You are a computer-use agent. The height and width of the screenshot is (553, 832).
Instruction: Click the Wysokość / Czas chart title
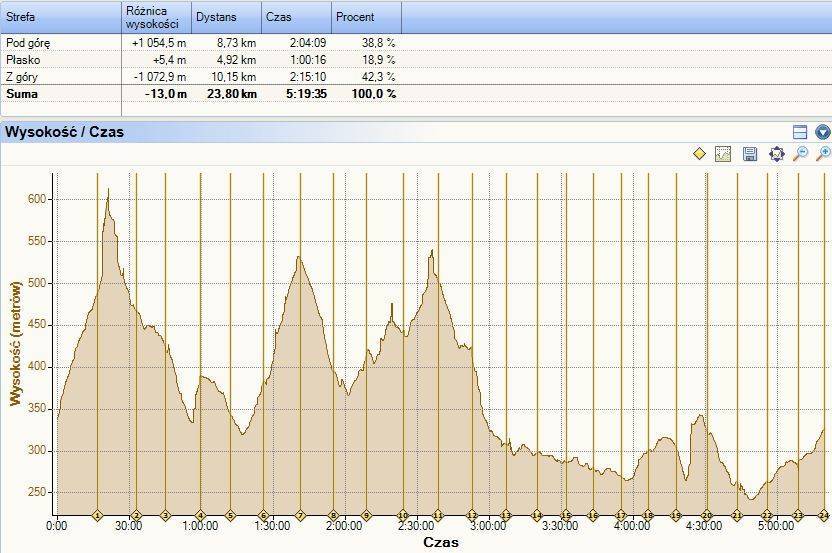coord(65,132)
